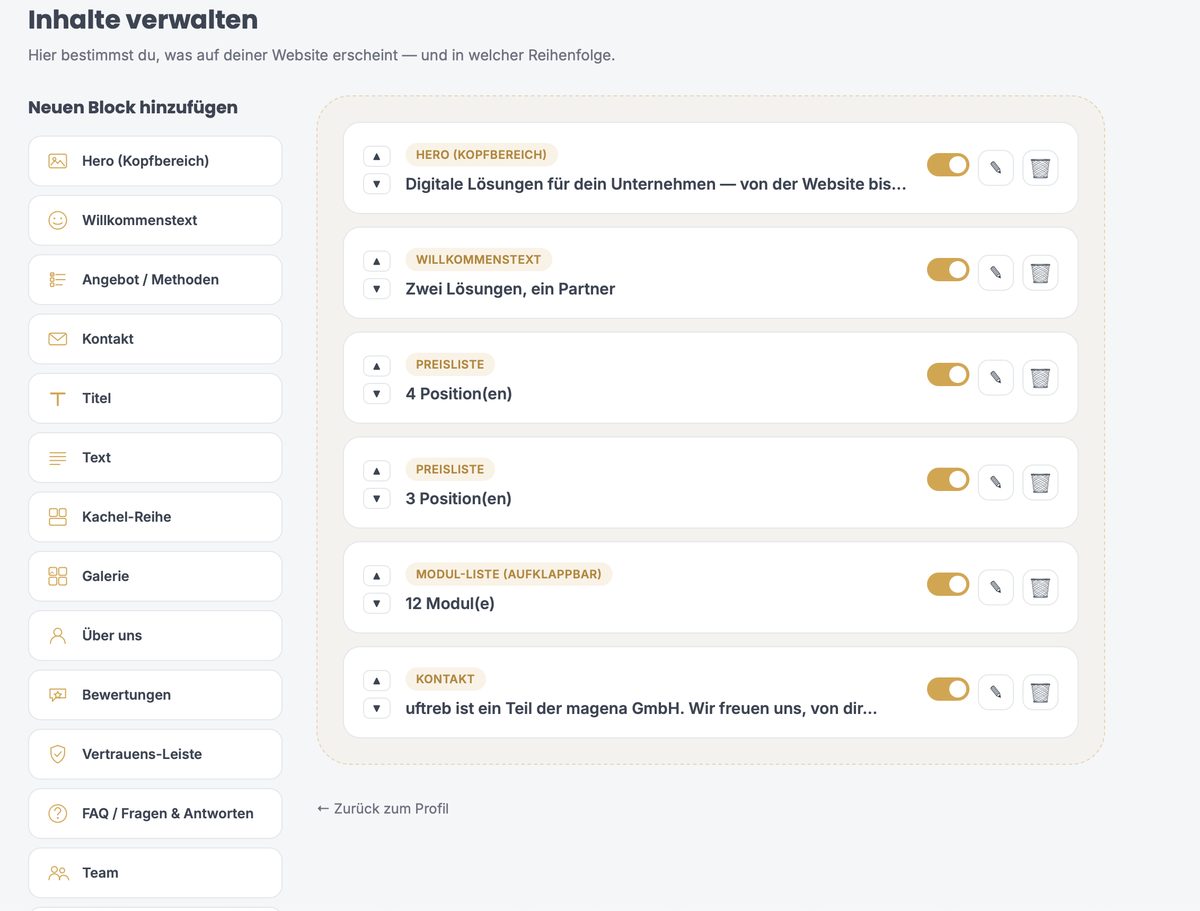Delete the Preisliste block with 3 Position(en)
Screen dimensions: 1200x911
1040,483
